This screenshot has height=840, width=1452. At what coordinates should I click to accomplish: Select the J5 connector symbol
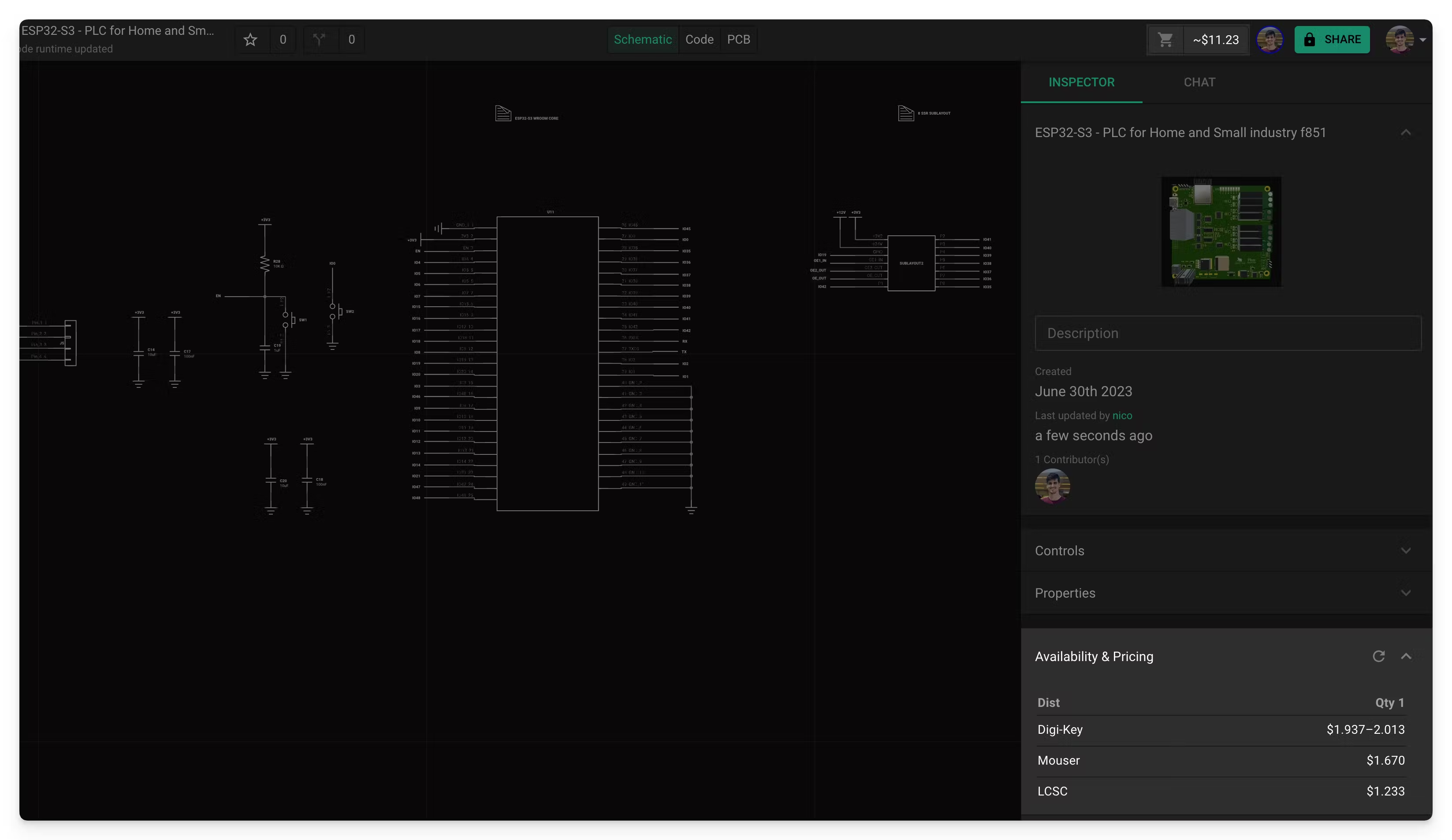(70, 343)
